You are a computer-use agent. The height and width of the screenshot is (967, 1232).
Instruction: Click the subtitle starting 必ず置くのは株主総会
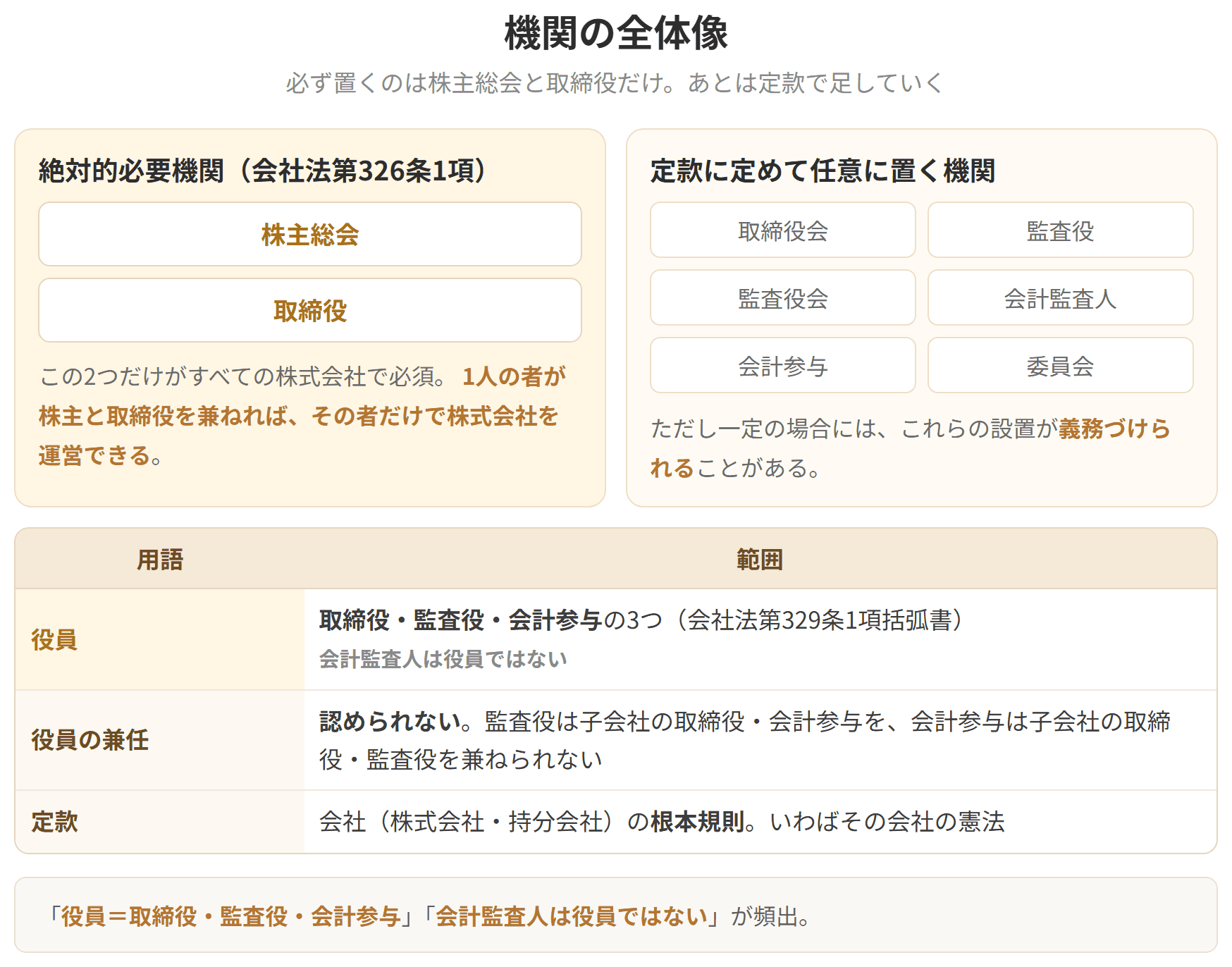tap(615, 83)
